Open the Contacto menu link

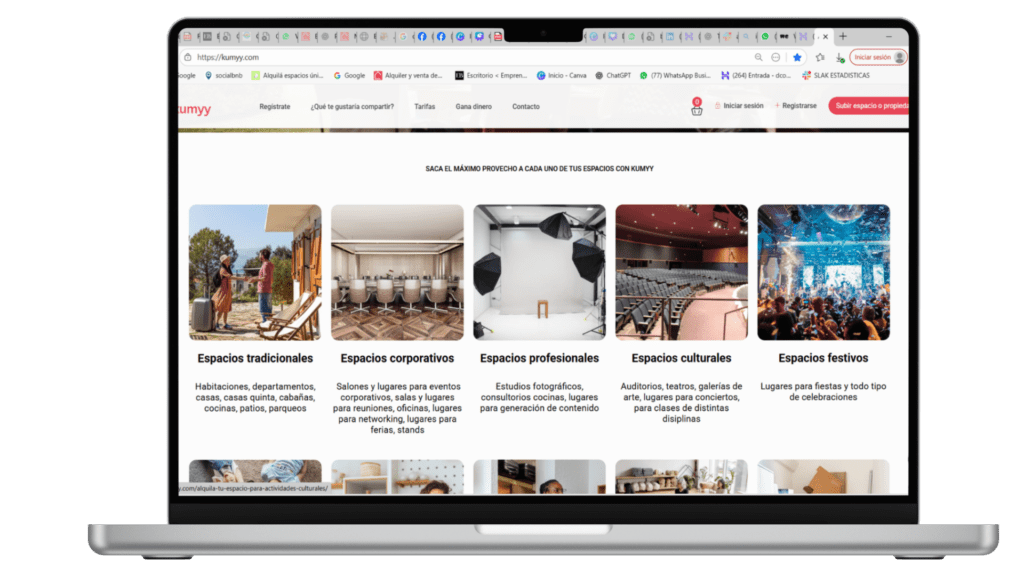coord(526,106)
